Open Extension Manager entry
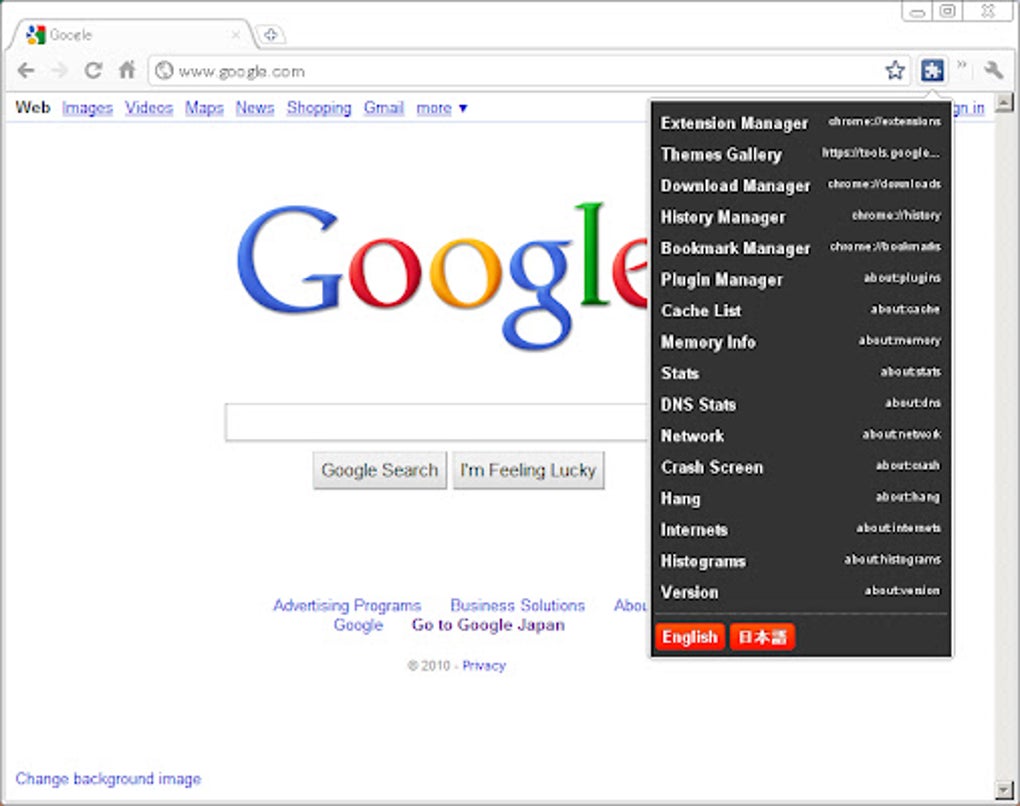 point(801,123)
